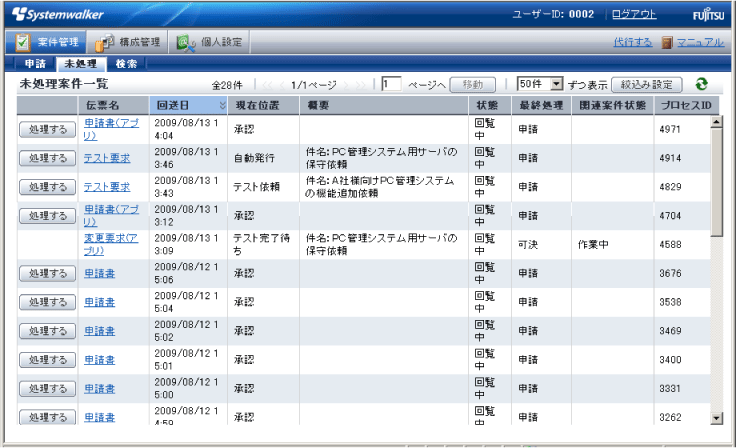Switch to the 検索 tab
The width and height of the screenshot is (736, 448).
click(126, 64)
